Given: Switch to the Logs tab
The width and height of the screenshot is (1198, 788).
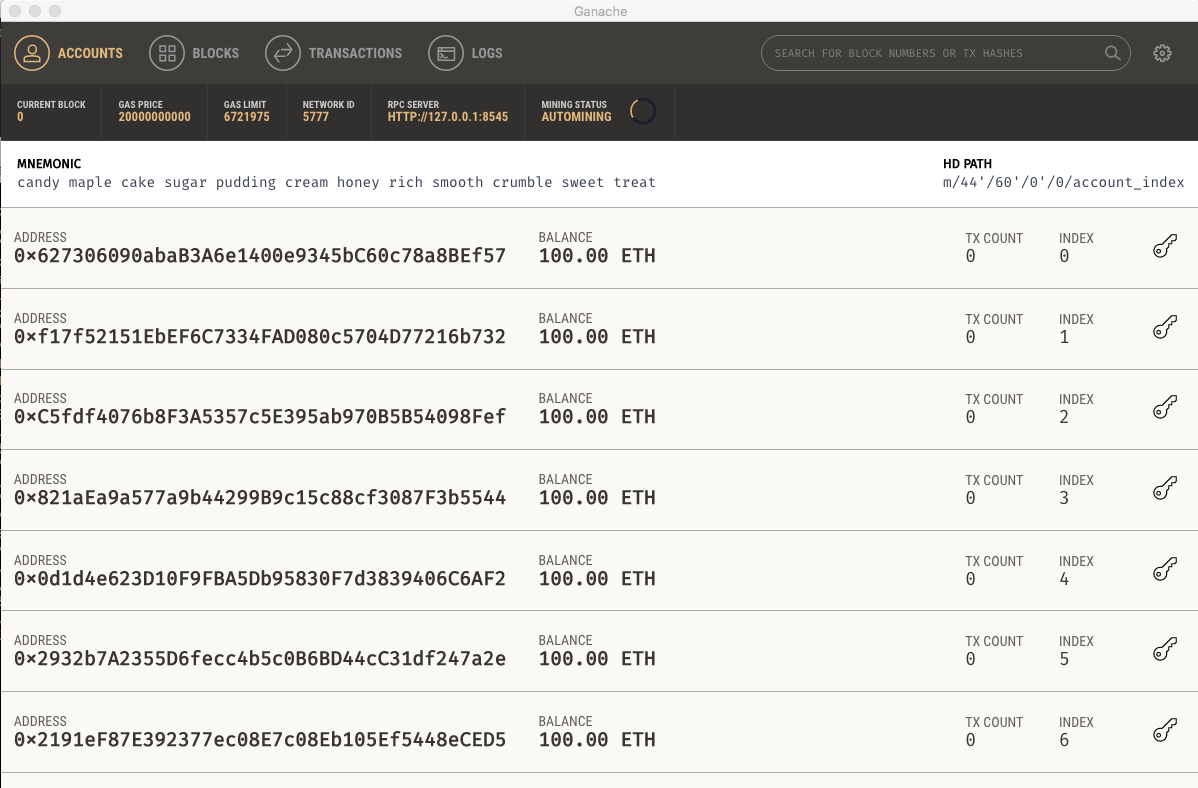Looking at the screenshot, I should (465, 53).
